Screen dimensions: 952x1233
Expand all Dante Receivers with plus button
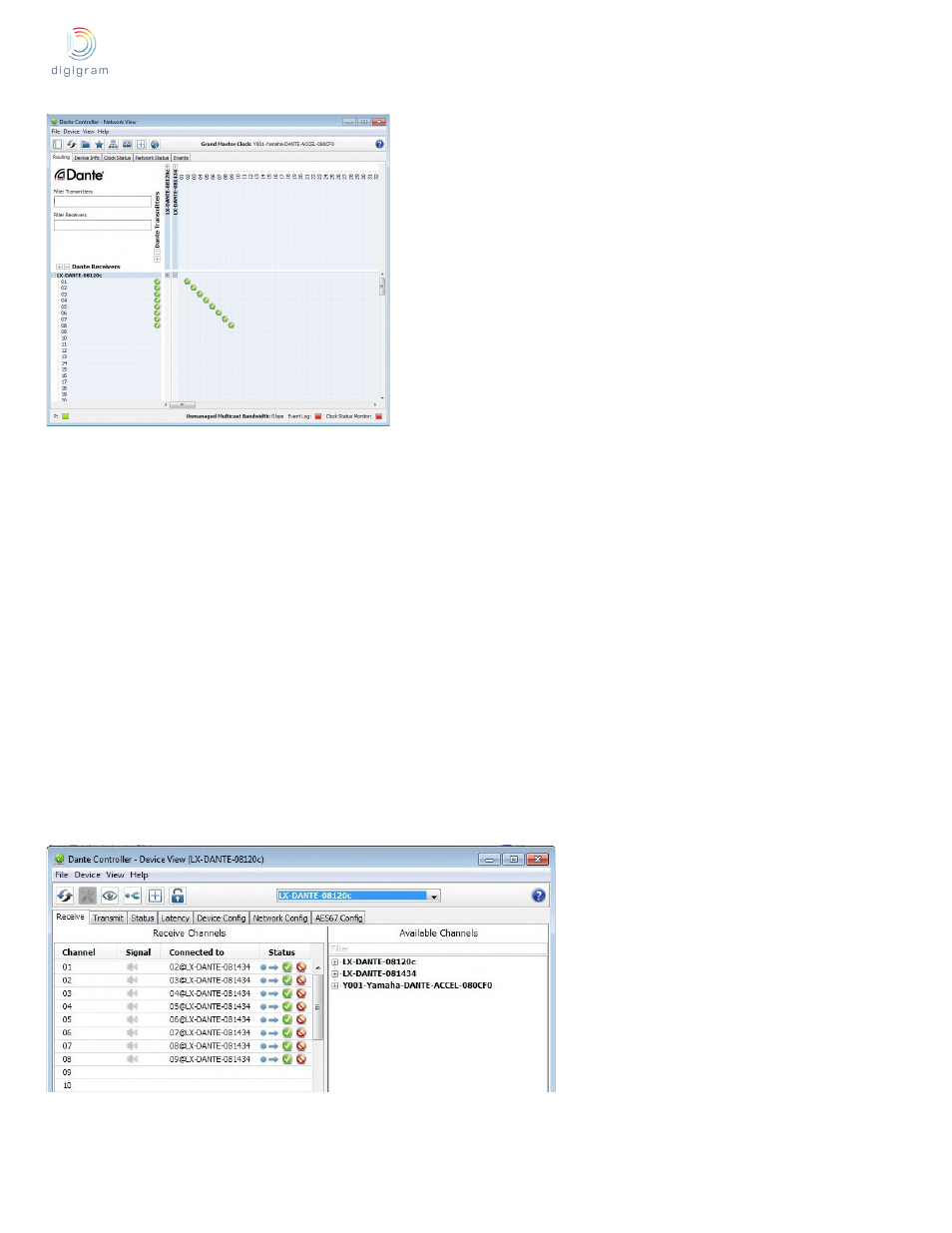point(59,267)
